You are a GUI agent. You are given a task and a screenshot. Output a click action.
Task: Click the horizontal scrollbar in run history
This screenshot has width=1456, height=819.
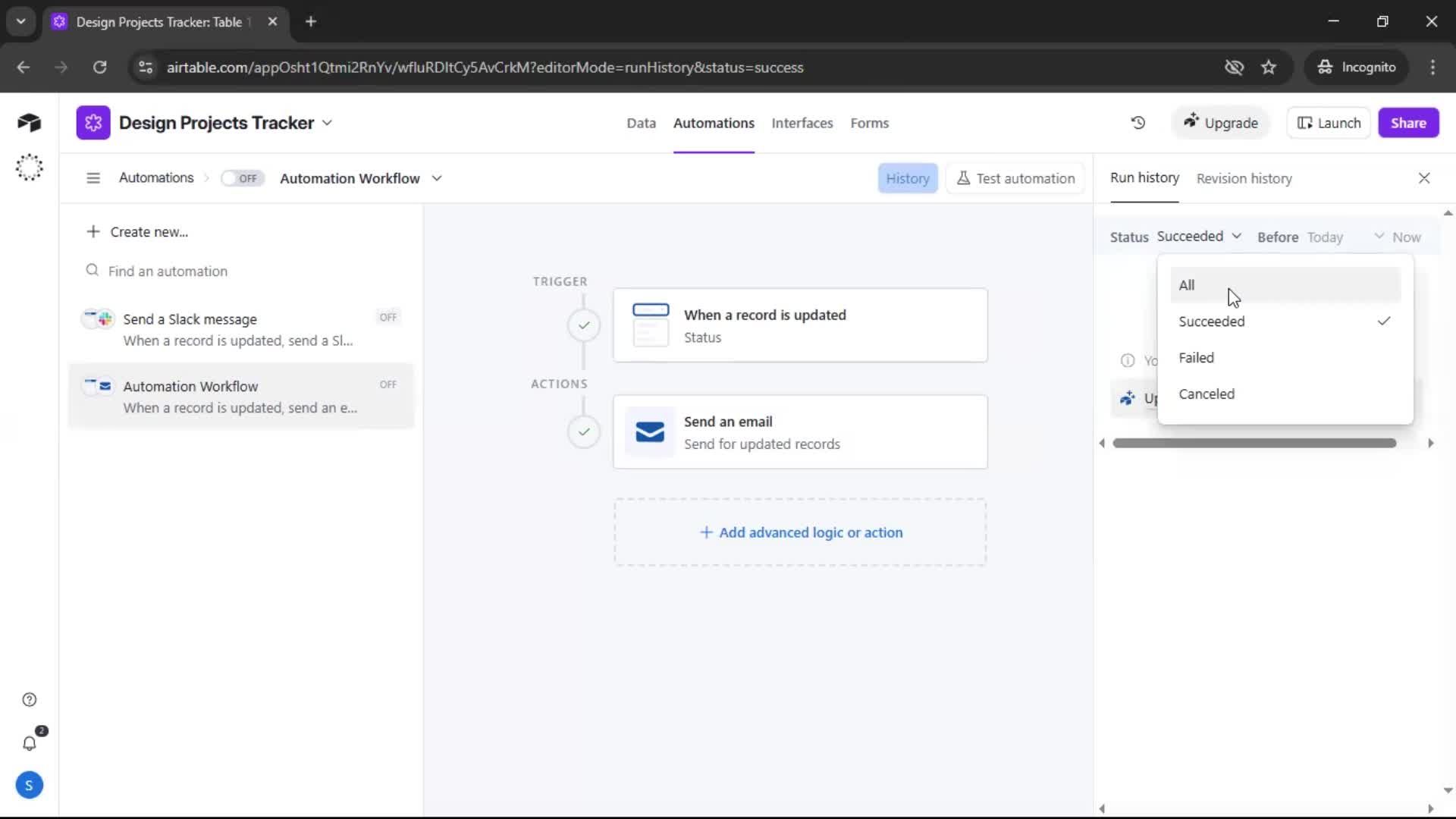click(1254, 443)
